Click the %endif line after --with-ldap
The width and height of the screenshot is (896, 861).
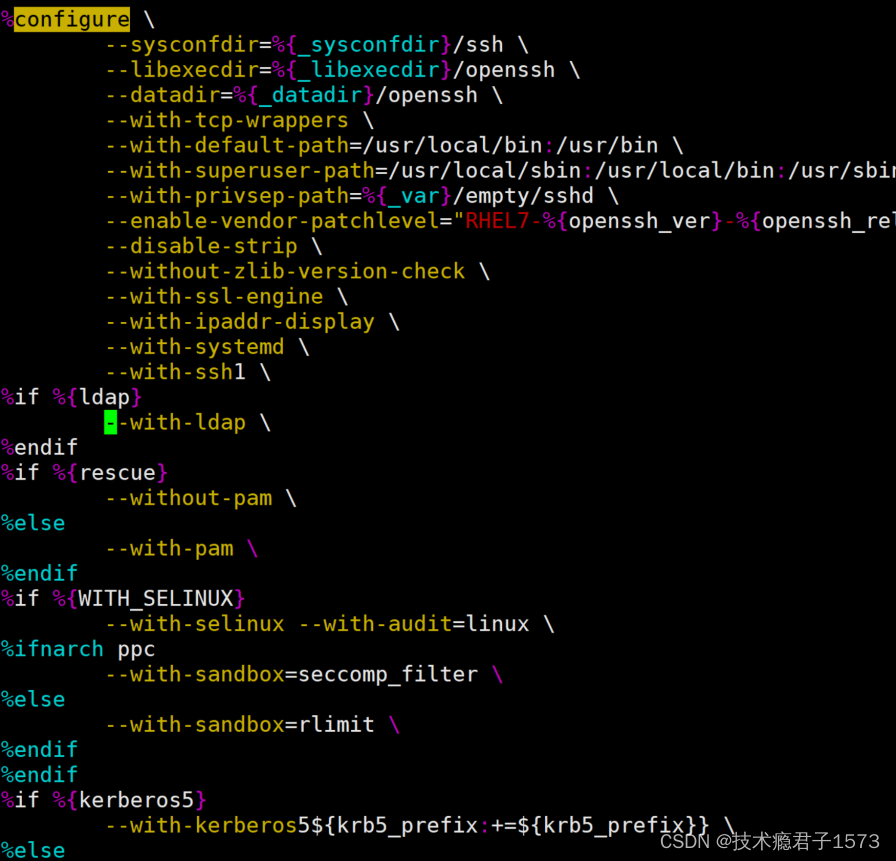tap(39, 447)
